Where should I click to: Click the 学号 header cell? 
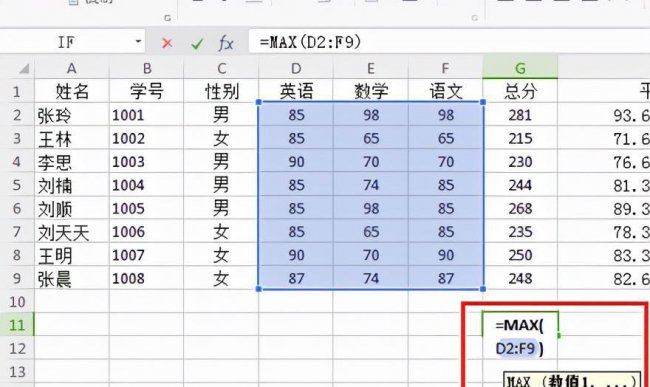point(146,91)
